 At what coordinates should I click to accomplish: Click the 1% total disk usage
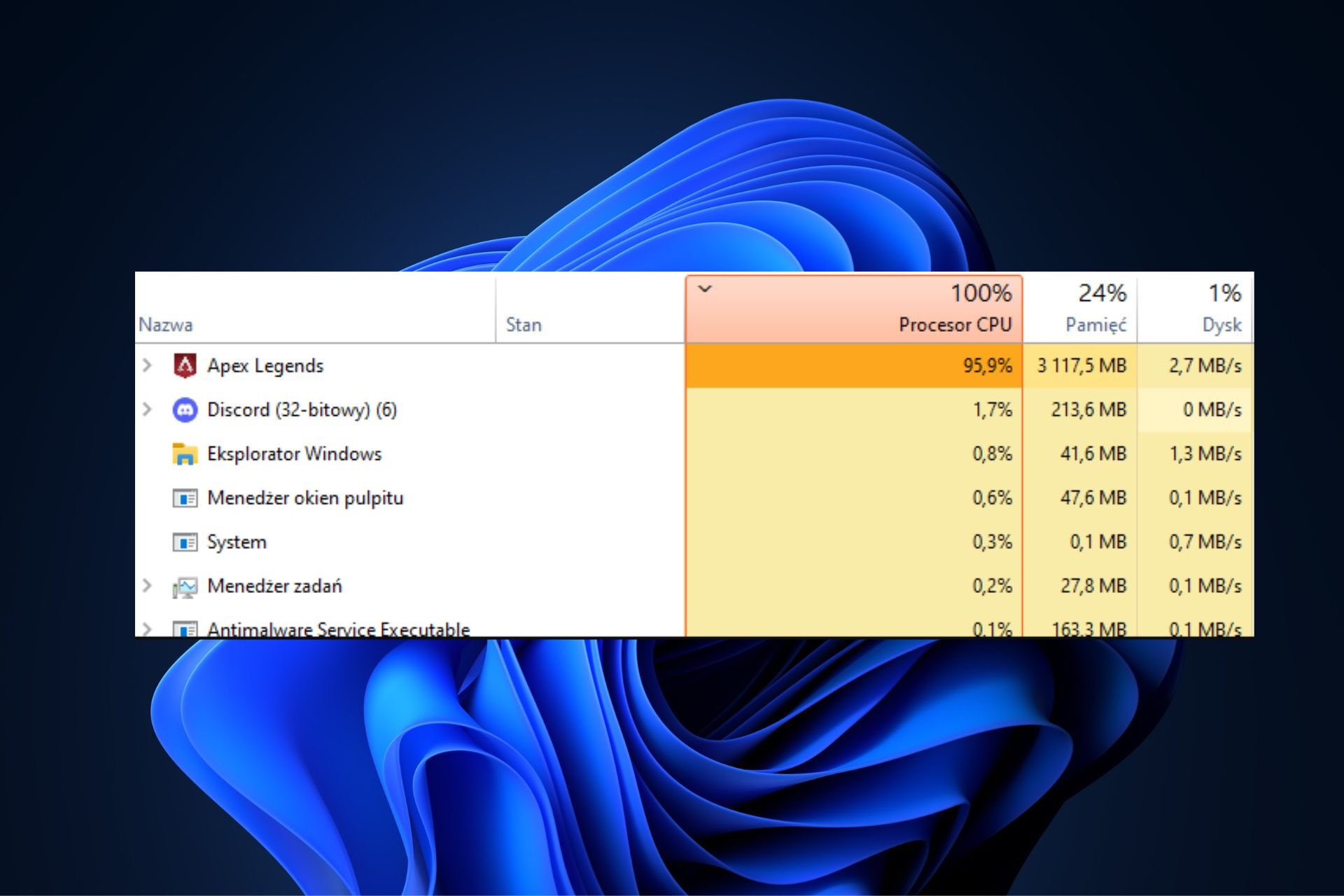[1225, 293]
